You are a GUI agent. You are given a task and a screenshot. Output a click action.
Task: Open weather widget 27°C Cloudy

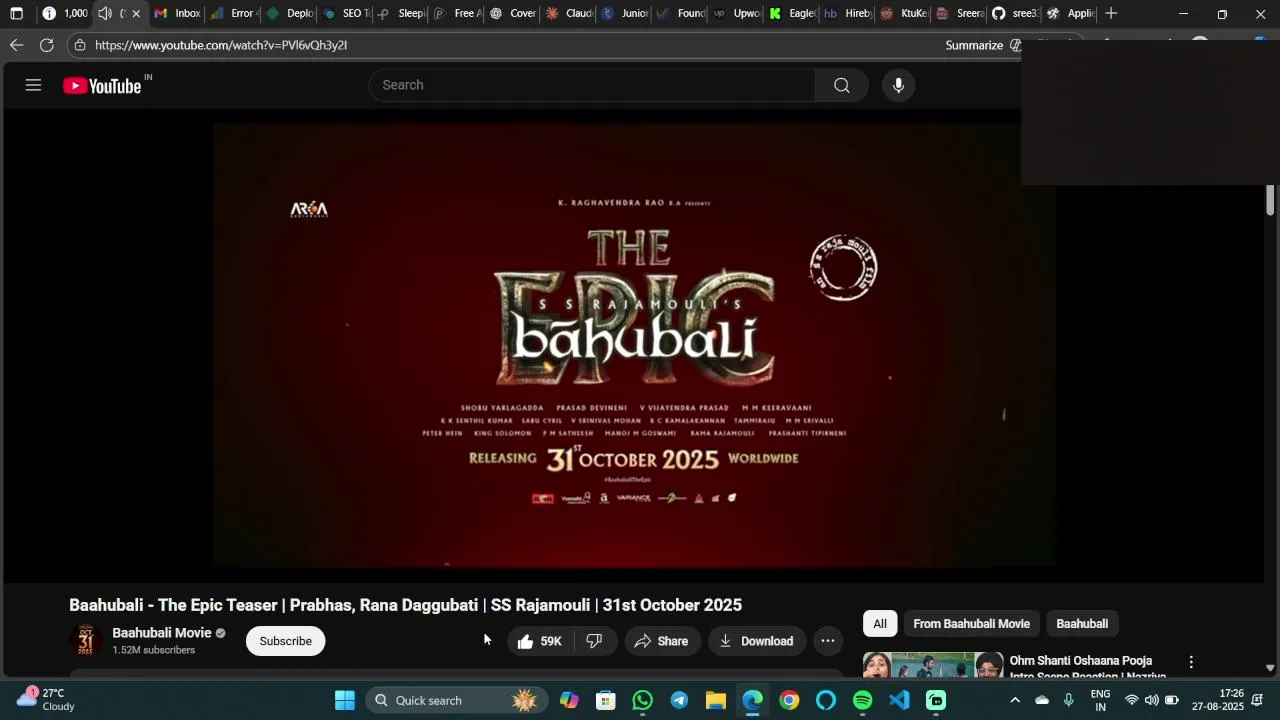tap(47, 699)
